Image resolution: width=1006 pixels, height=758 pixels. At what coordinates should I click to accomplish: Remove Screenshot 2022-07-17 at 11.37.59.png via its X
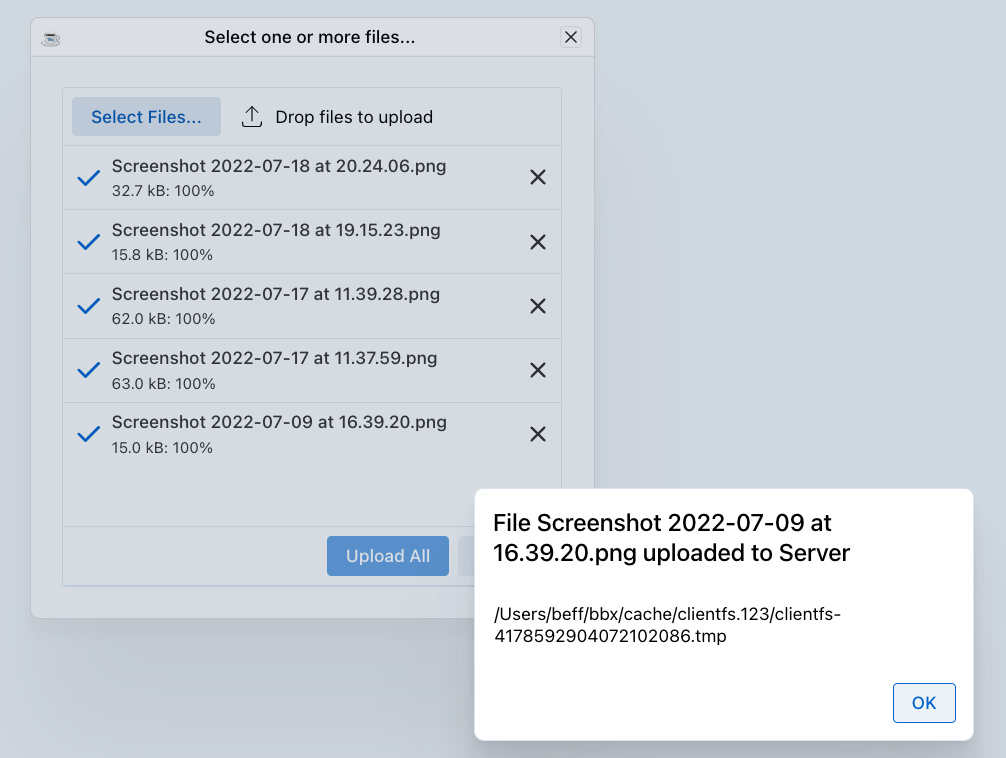pos(537,369)
